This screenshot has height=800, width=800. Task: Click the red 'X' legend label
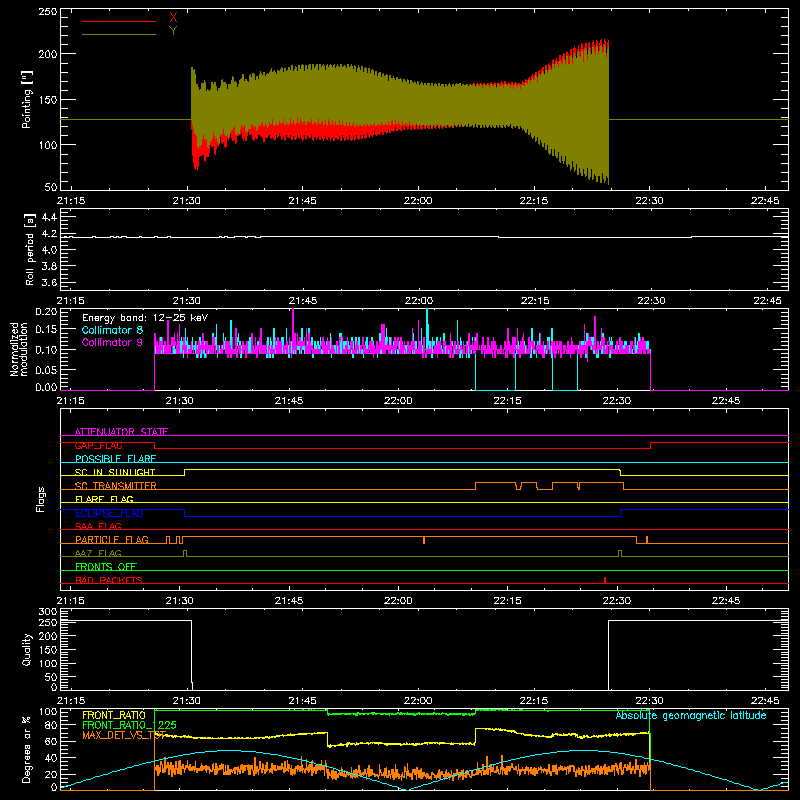coord(173,18)
